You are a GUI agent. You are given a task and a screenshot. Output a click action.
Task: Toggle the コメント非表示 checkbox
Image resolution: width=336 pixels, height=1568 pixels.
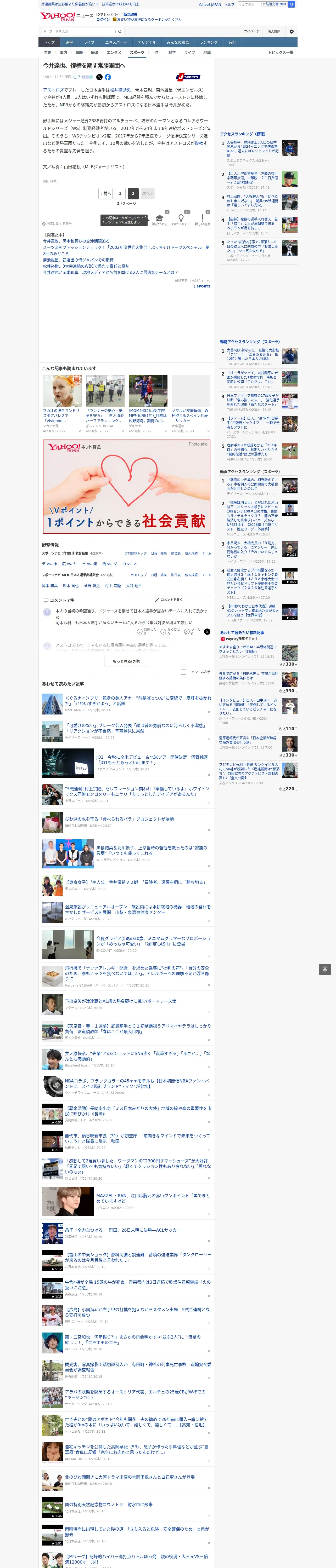tap(183, 672)
